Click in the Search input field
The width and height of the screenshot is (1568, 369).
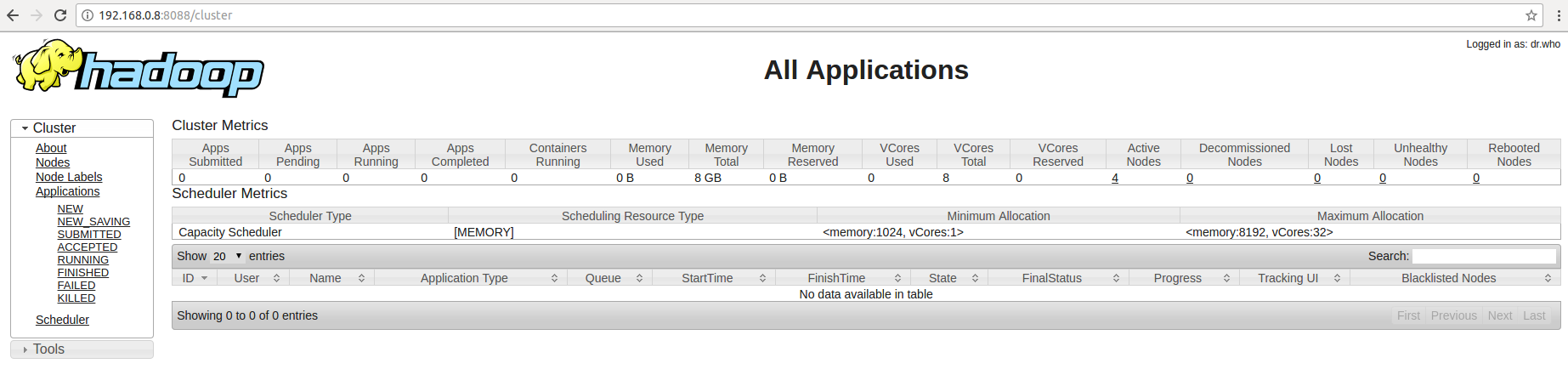point(1483,256)
